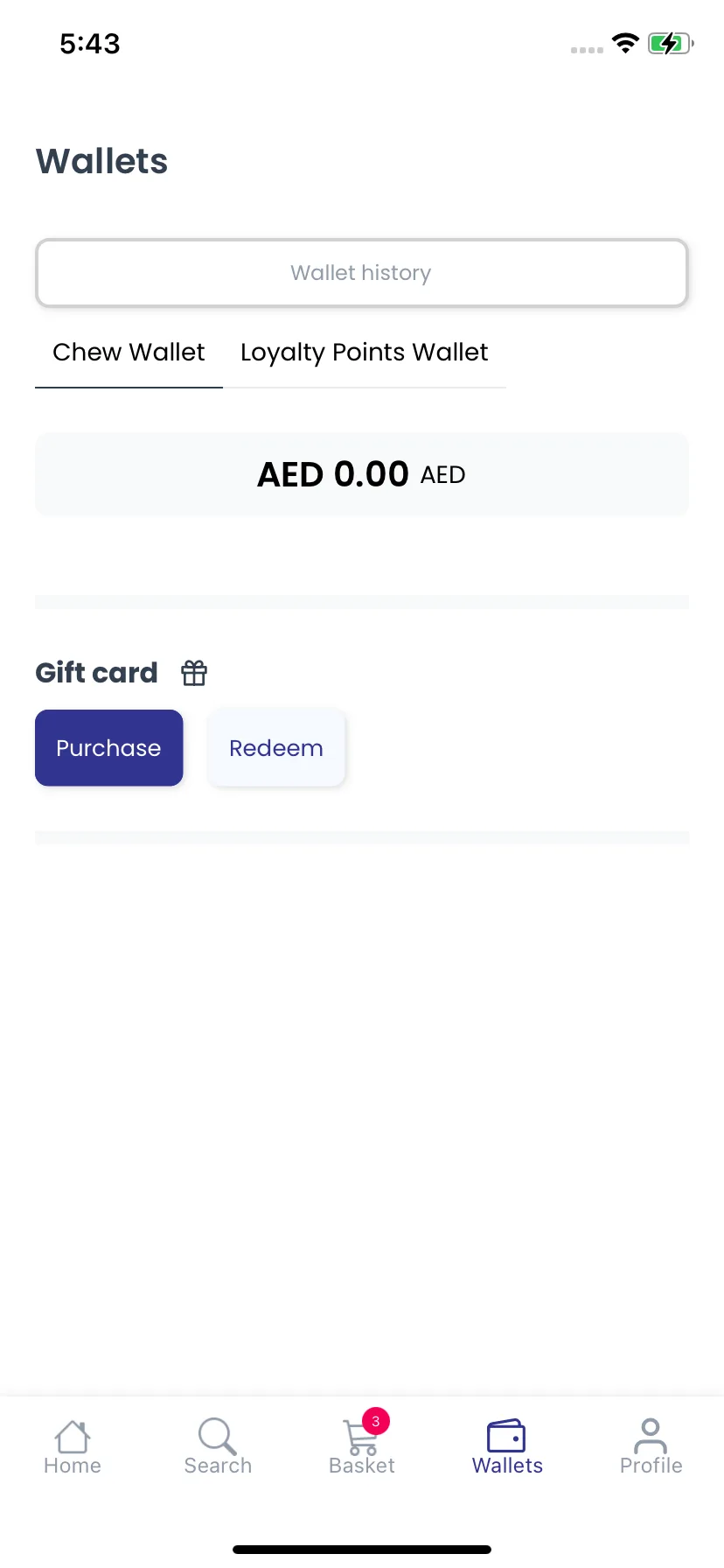Tap the Gift card heading text
This screenshot has height=1568, width=724.
point(97,673)
